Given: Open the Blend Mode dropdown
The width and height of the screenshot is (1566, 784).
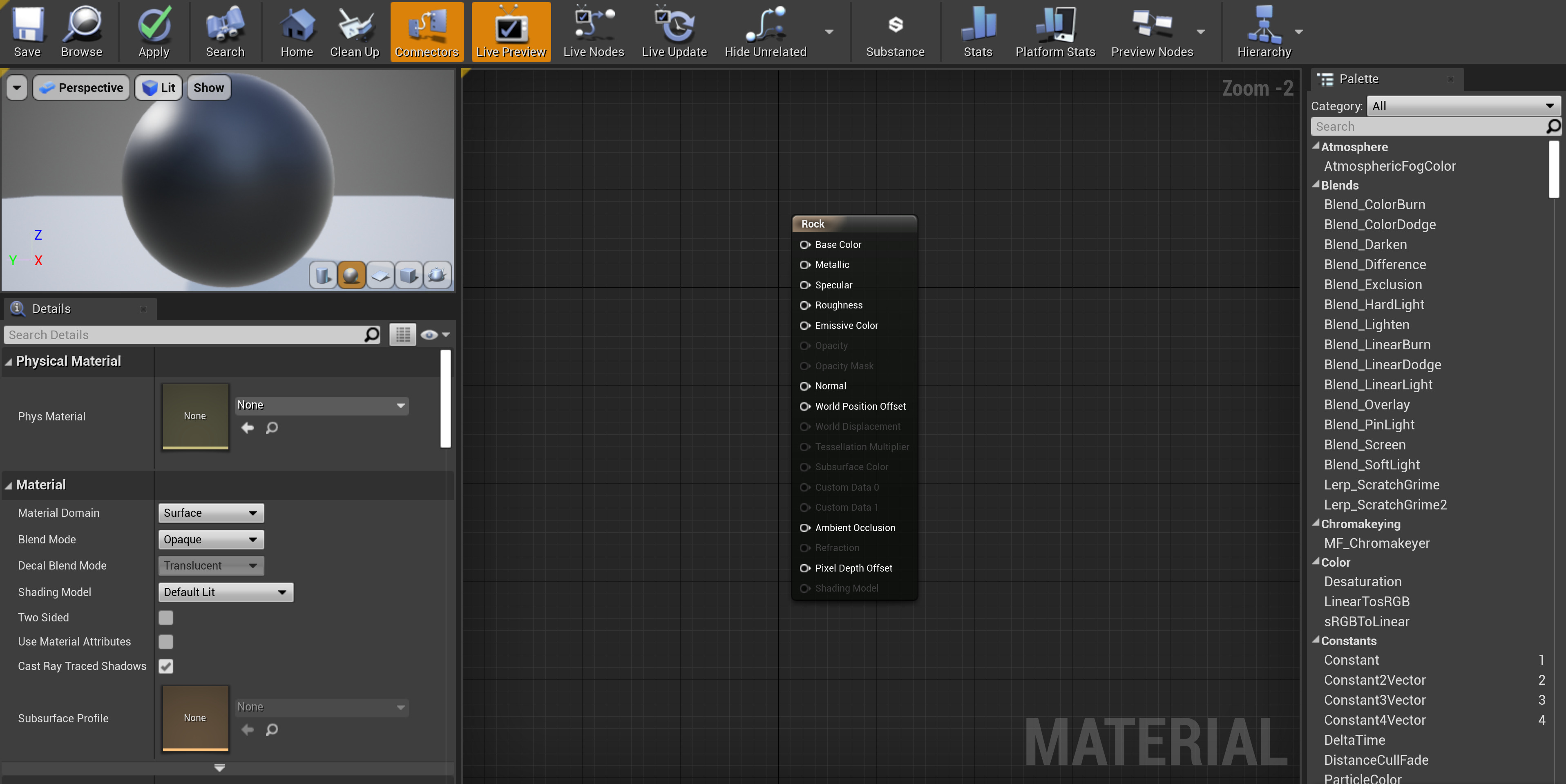Looking at the screenshot, I should (x=211, y=539).
